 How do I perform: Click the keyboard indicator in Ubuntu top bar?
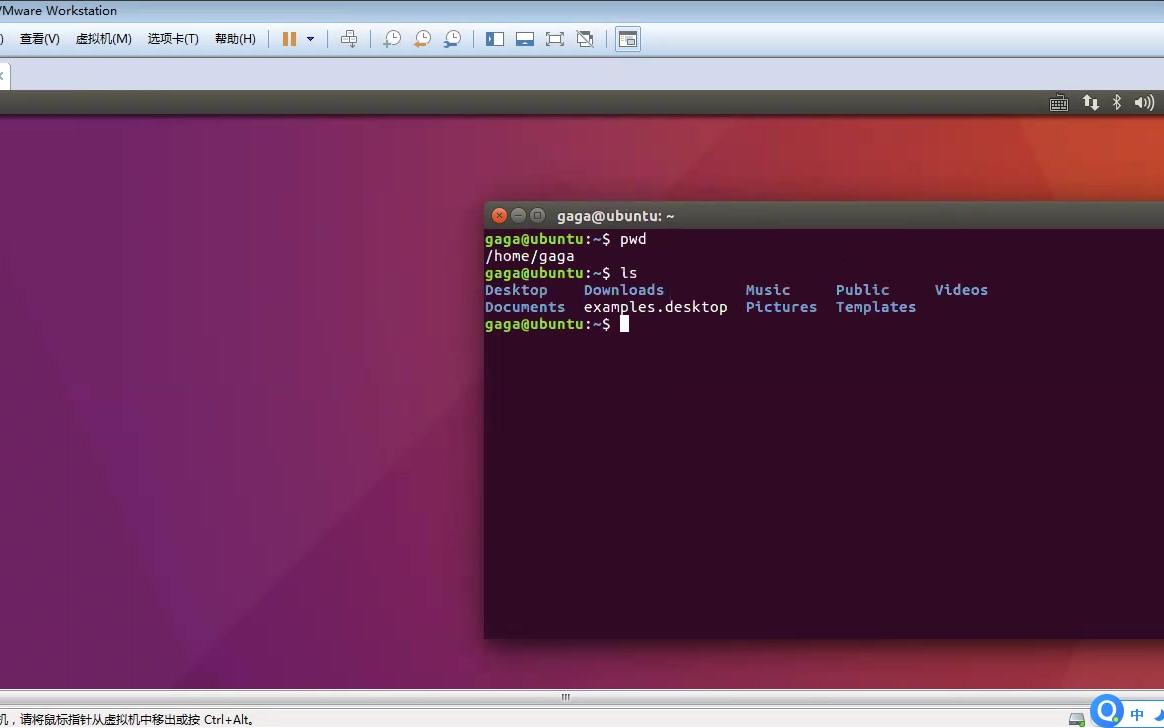(x=1059, y=102)
